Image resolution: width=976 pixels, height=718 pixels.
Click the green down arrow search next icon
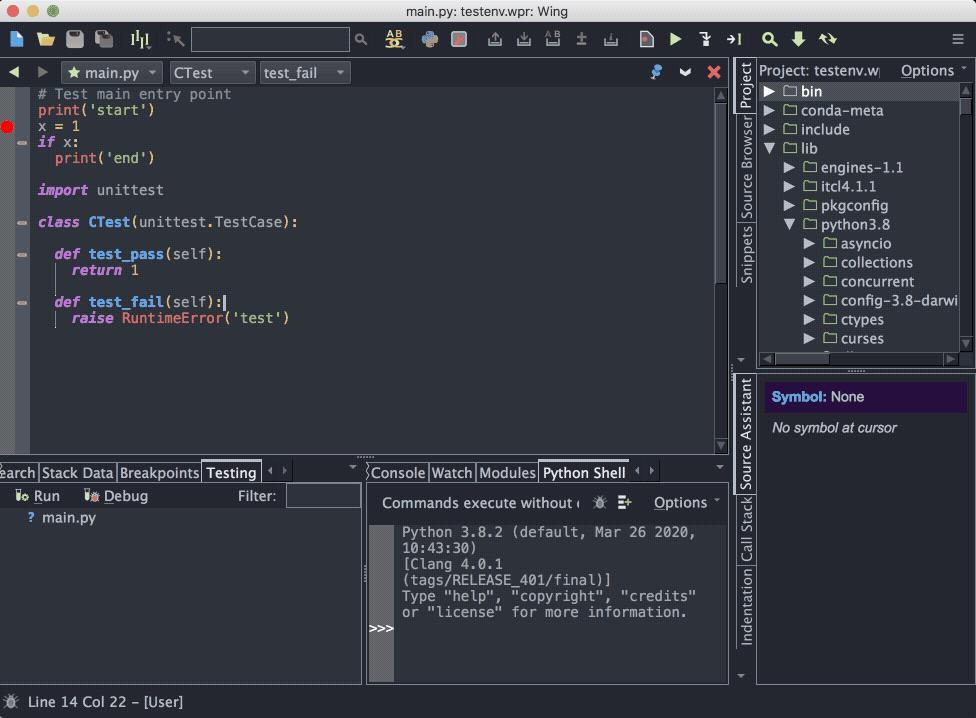[799, 39]
